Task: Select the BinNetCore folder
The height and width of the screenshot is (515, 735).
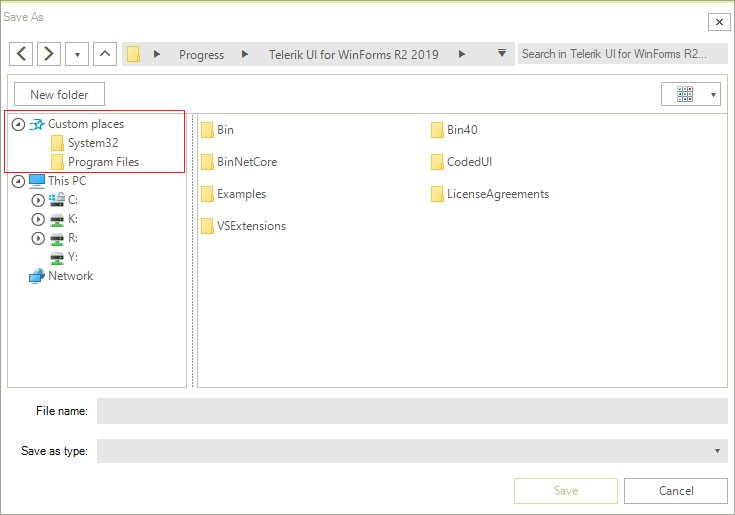Action: coord(239,162)
